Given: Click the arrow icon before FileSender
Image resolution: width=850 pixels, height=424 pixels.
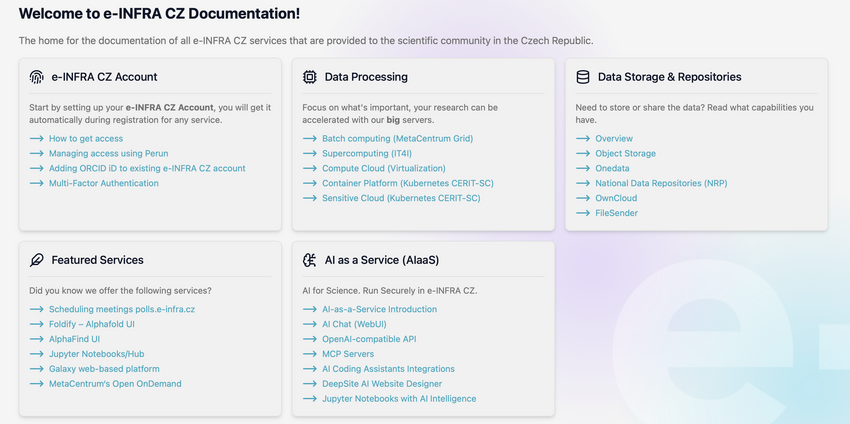Looking at the screenshot, I should pos(583,213).
